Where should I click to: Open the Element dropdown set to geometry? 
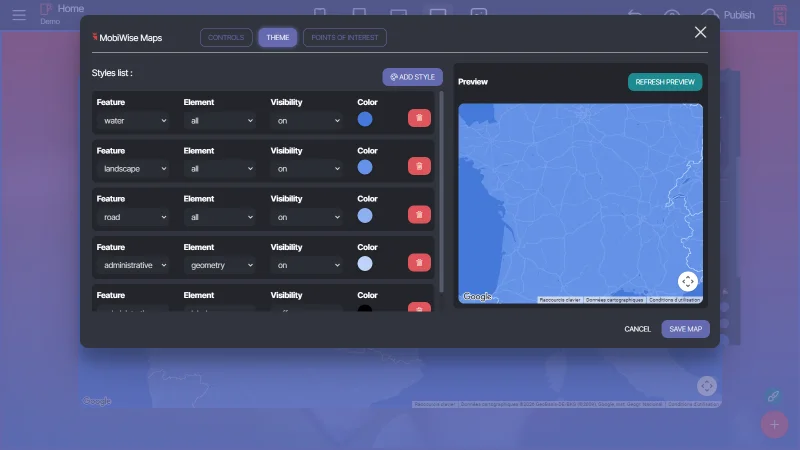pos(220,265)
